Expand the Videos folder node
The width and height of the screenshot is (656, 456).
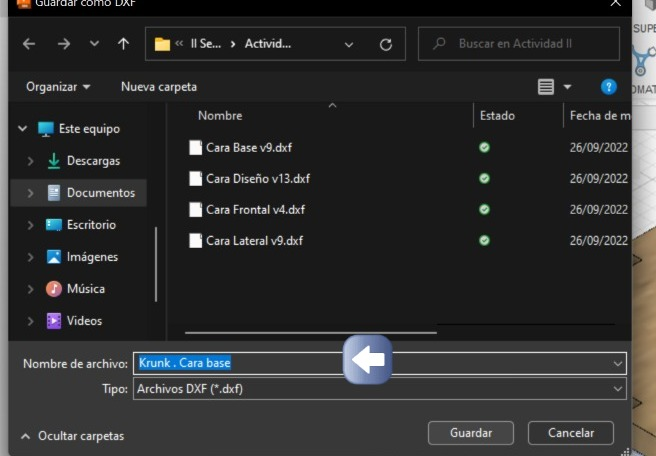tap(31, 321)
